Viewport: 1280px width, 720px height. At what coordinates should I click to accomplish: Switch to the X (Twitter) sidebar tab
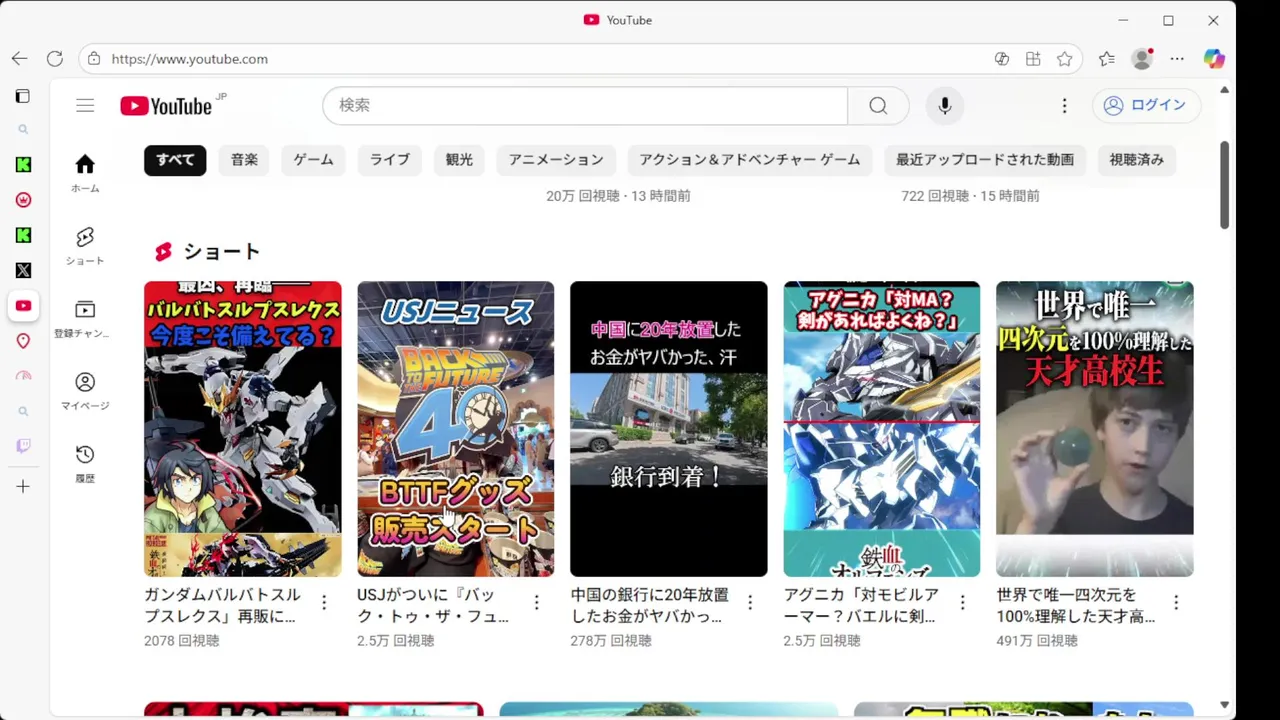23,270
